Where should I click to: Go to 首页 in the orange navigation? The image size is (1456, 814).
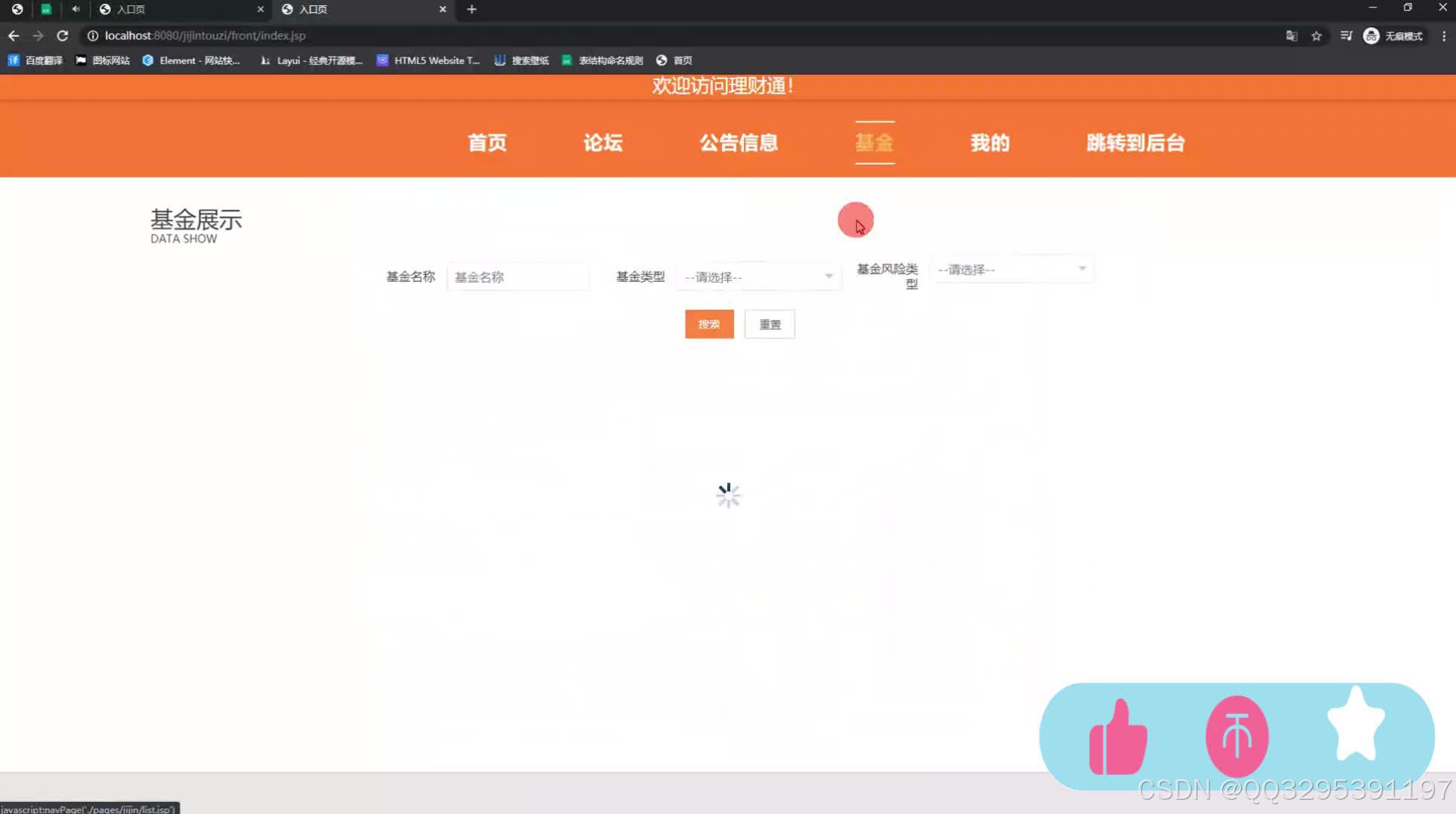(x=487, y=142)
